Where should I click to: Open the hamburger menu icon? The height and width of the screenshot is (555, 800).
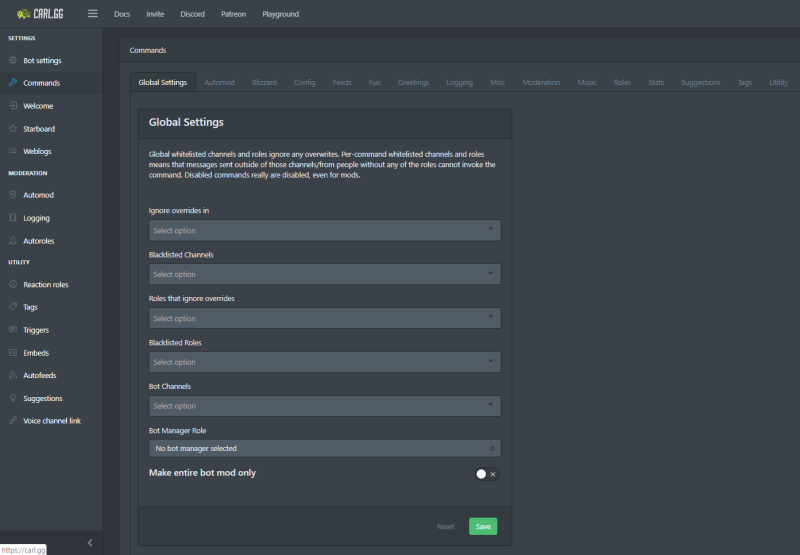(x=93, y=14)
